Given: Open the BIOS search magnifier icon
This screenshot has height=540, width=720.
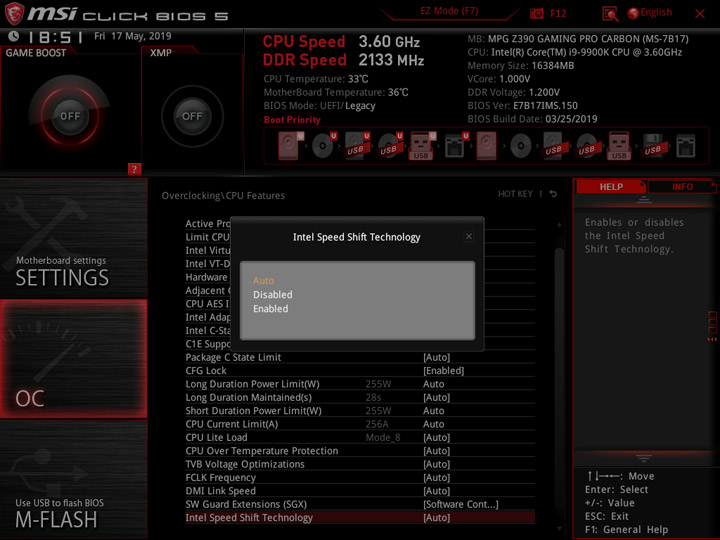Looking at the screenshot, I should click(610, 14).
